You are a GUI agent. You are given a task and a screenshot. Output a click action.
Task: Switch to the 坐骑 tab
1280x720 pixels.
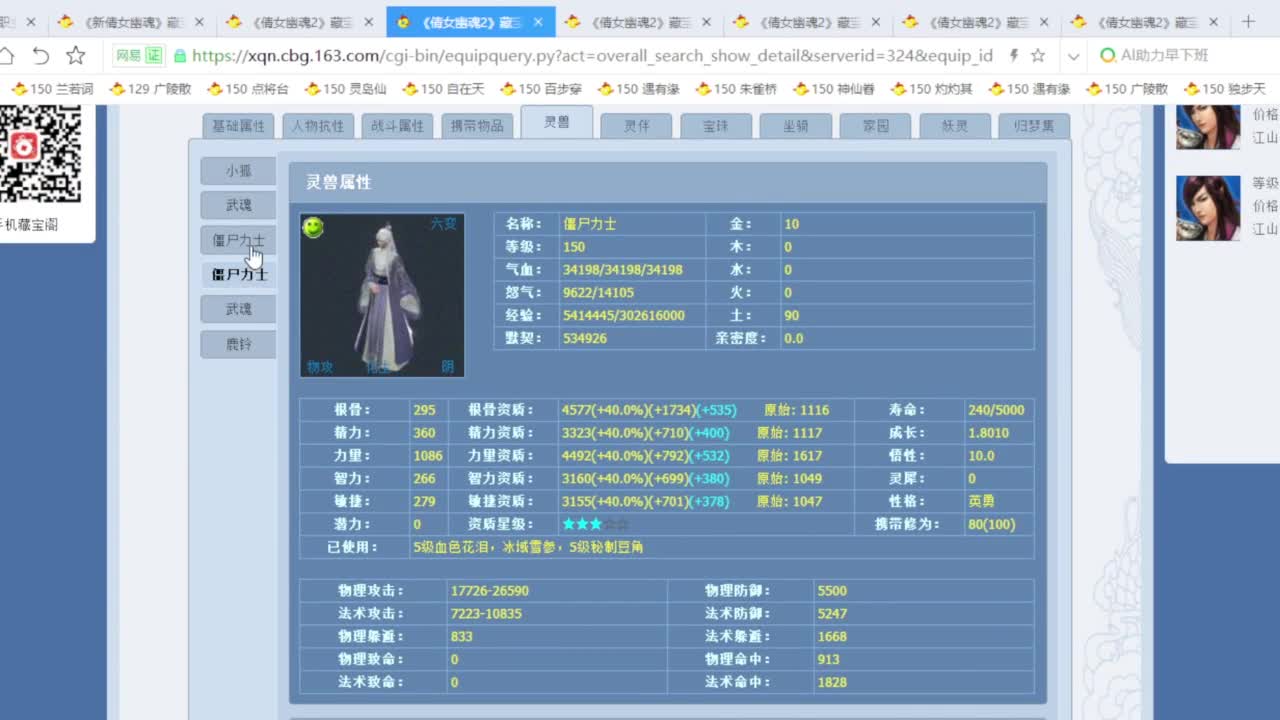tap(796, 126)
